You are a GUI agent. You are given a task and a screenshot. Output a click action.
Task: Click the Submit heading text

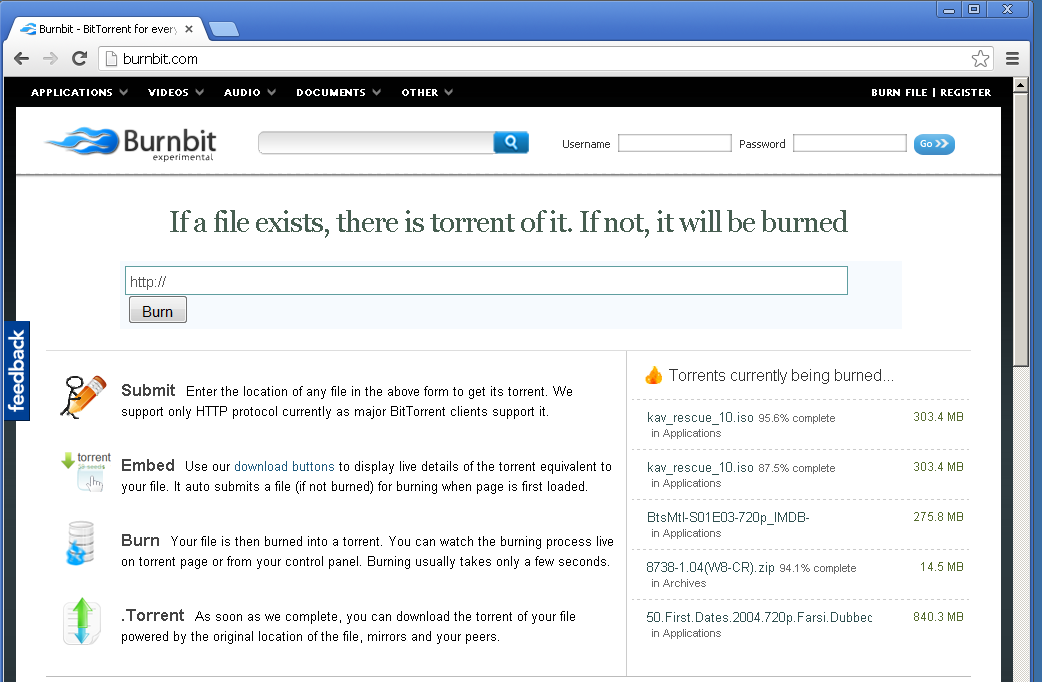[x=148, y=390]
